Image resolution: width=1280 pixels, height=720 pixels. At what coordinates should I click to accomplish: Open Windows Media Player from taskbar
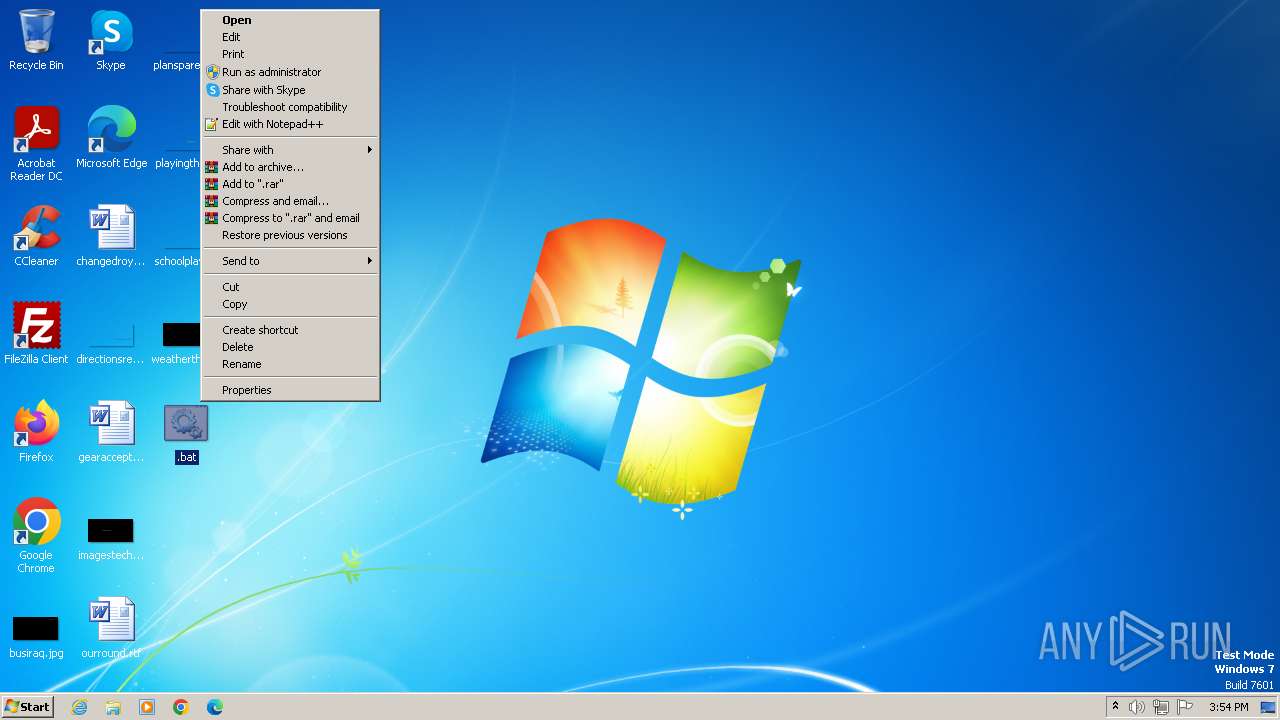point(147,707)
